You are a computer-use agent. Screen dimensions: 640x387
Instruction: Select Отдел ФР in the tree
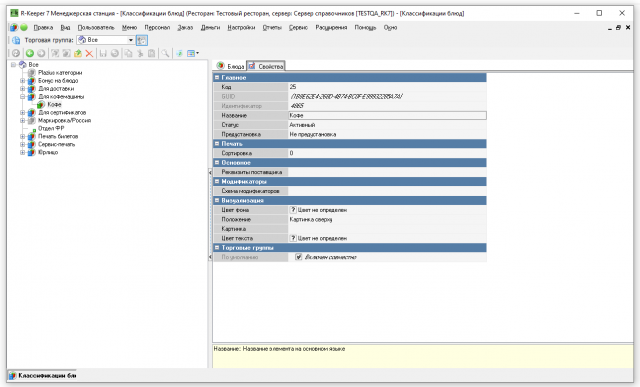point(51,128)
